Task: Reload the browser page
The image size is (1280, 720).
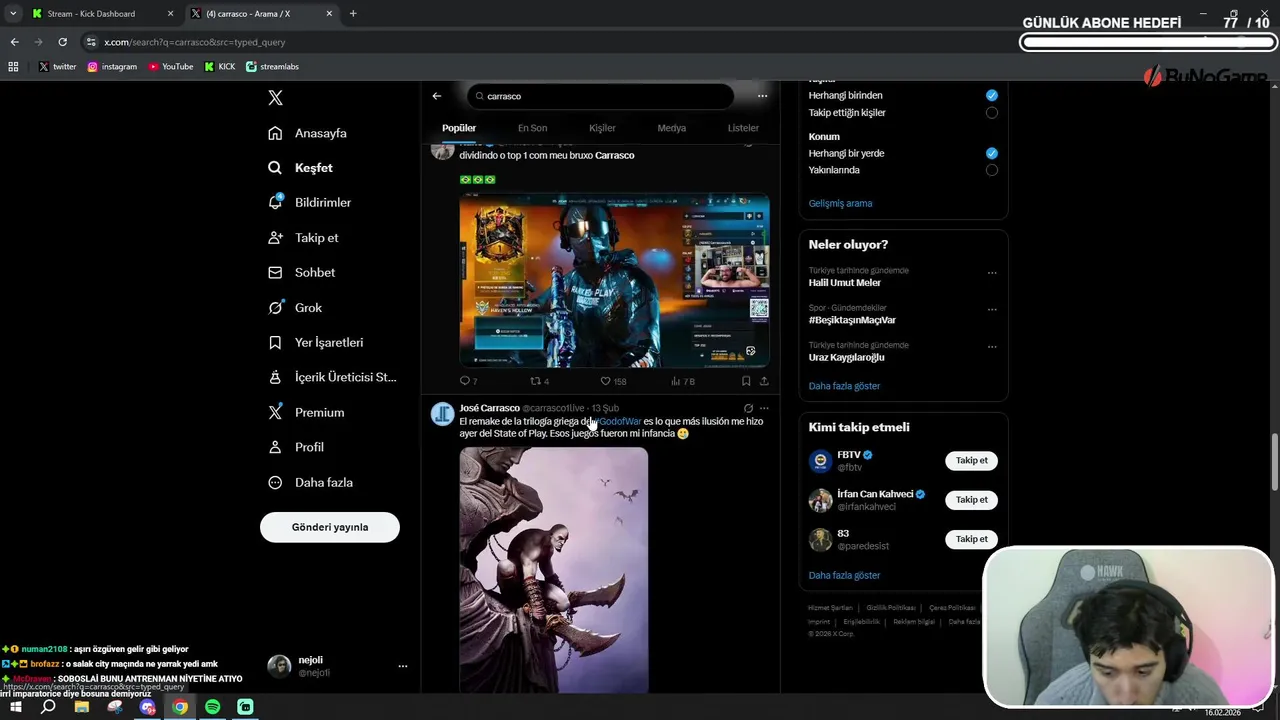Action: [x=62, y=42]
